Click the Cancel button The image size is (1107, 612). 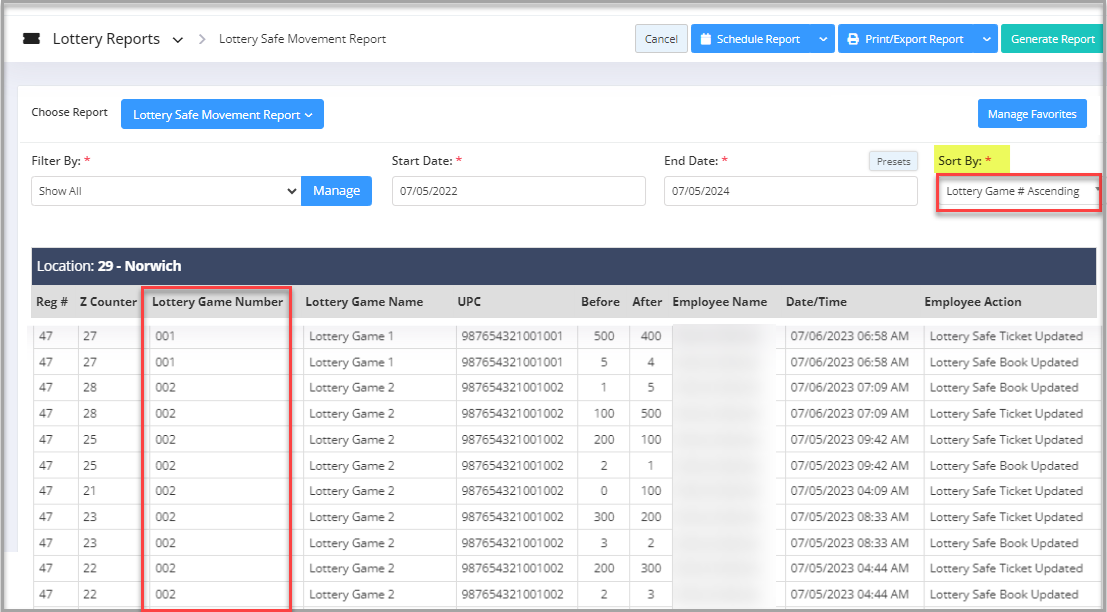tap(661, 39)
